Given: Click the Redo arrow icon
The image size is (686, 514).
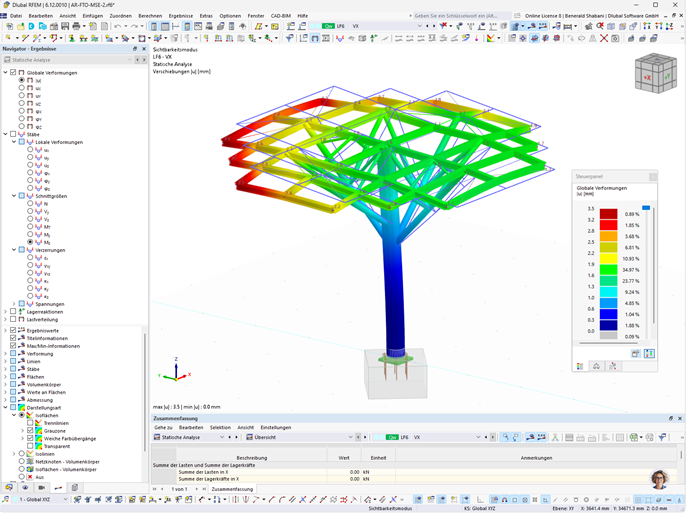Looking at the screenshot, I should [135, 26].
